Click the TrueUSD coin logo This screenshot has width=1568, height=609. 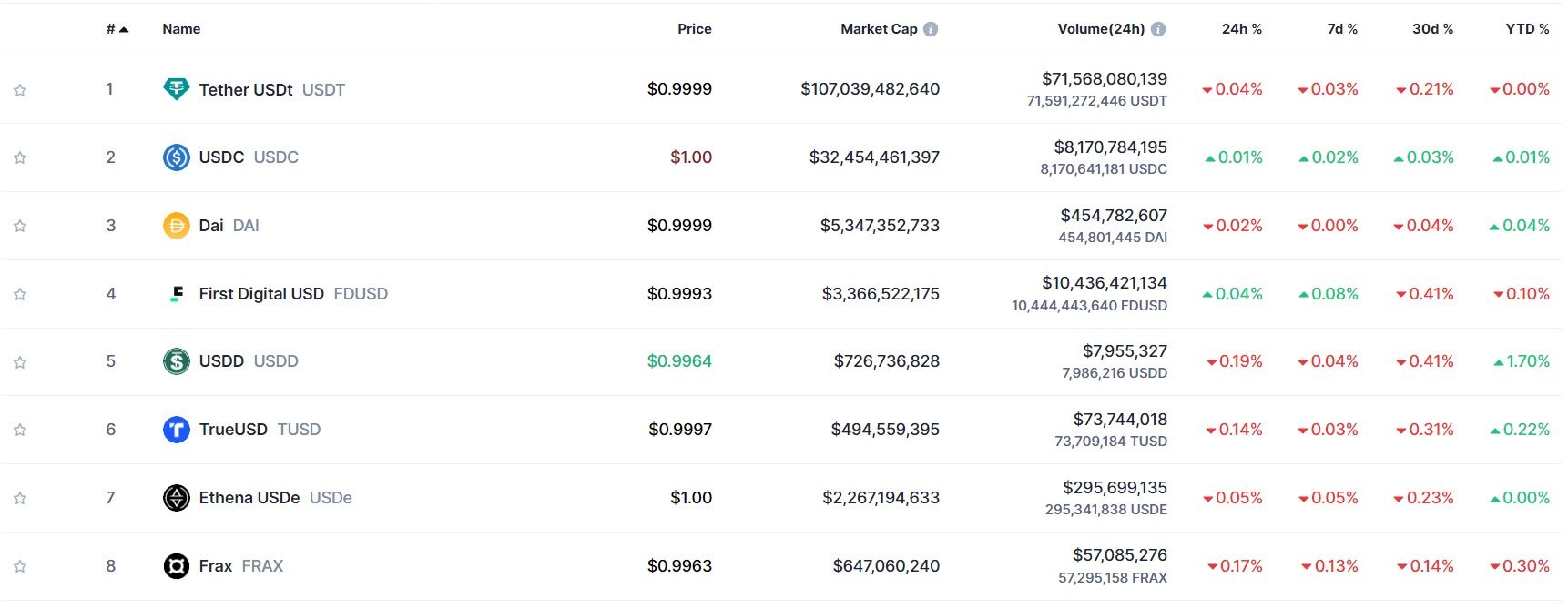click(176, 430)
